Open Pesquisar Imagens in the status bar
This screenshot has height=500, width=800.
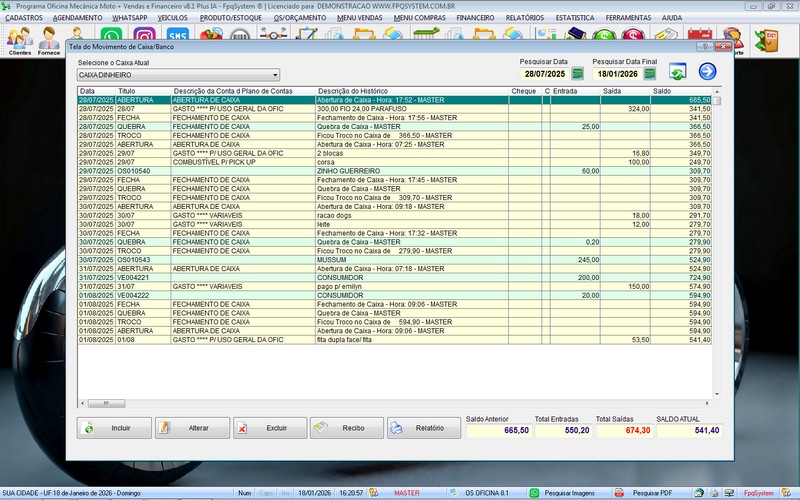566,493
